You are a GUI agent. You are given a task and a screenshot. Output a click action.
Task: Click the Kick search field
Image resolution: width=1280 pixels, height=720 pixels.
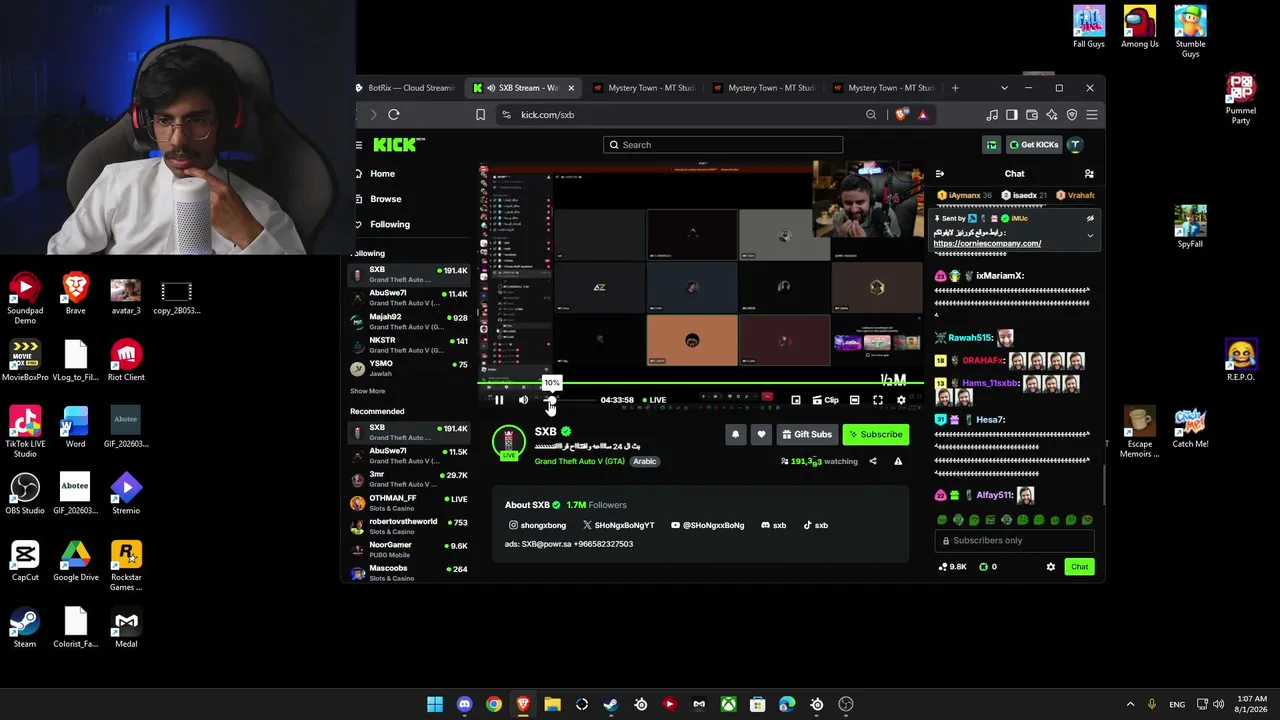click(x=723, y=145)
